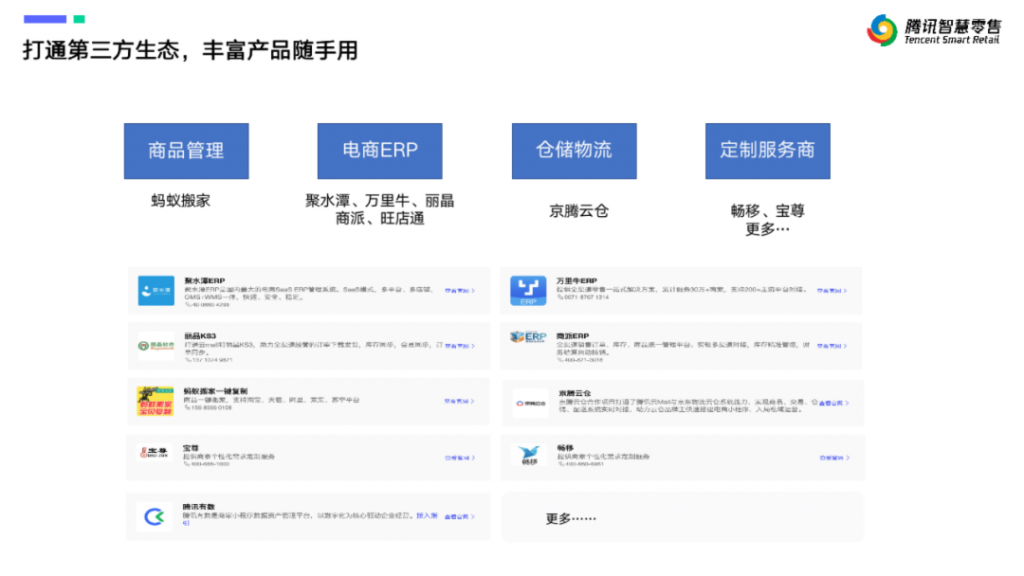This screenshot has height=576, width=1024.
Task: Click the 京腾云仓 card title text
Action: click(575, 393)
